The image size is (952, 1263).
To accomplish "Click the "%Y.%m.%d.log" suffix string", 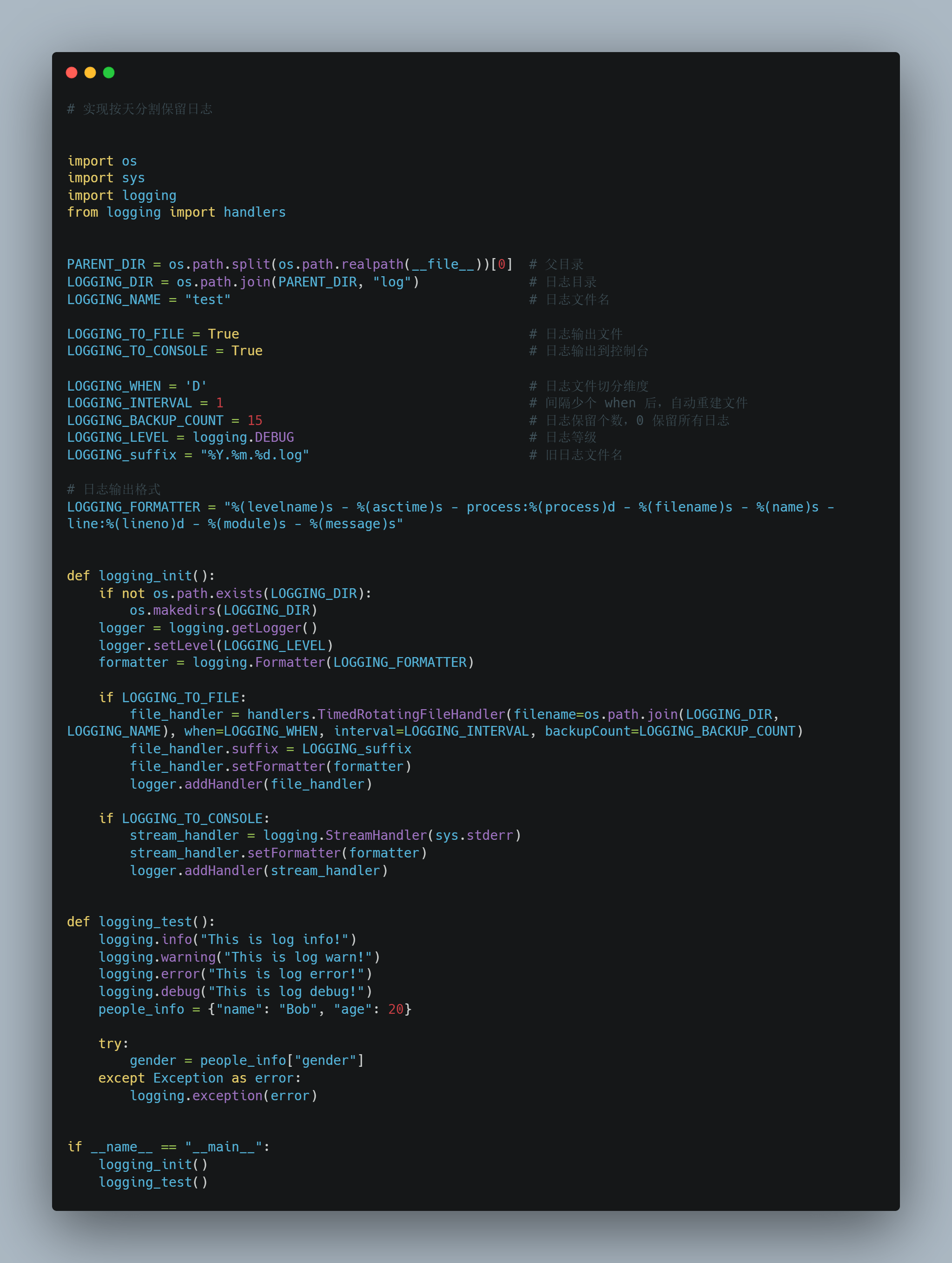I will [255, 455].
